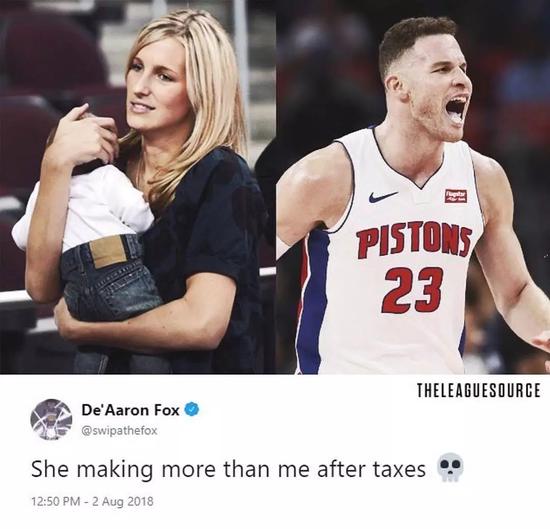
Task: Click the 2 Aug 2018 date
Action: point(123,501)
